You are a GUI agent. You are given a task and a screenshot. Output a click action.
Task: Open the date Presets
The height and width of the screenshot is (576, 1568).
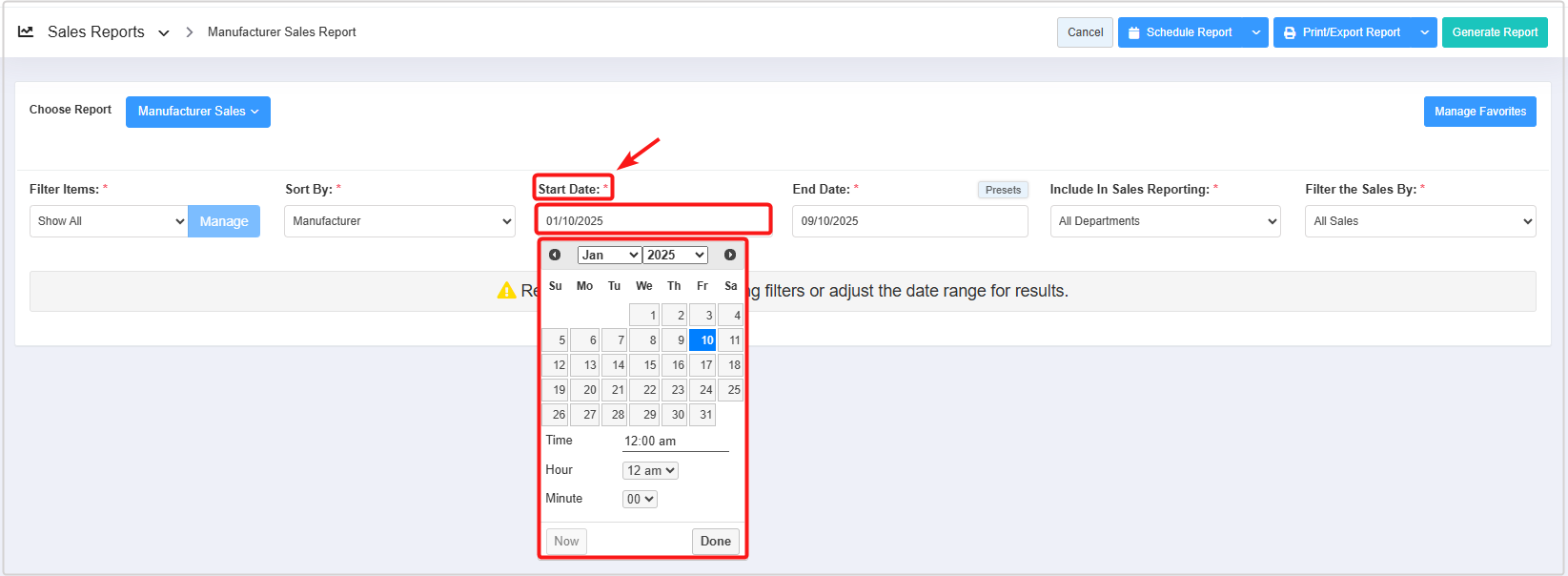click(x=1003, y=190)
